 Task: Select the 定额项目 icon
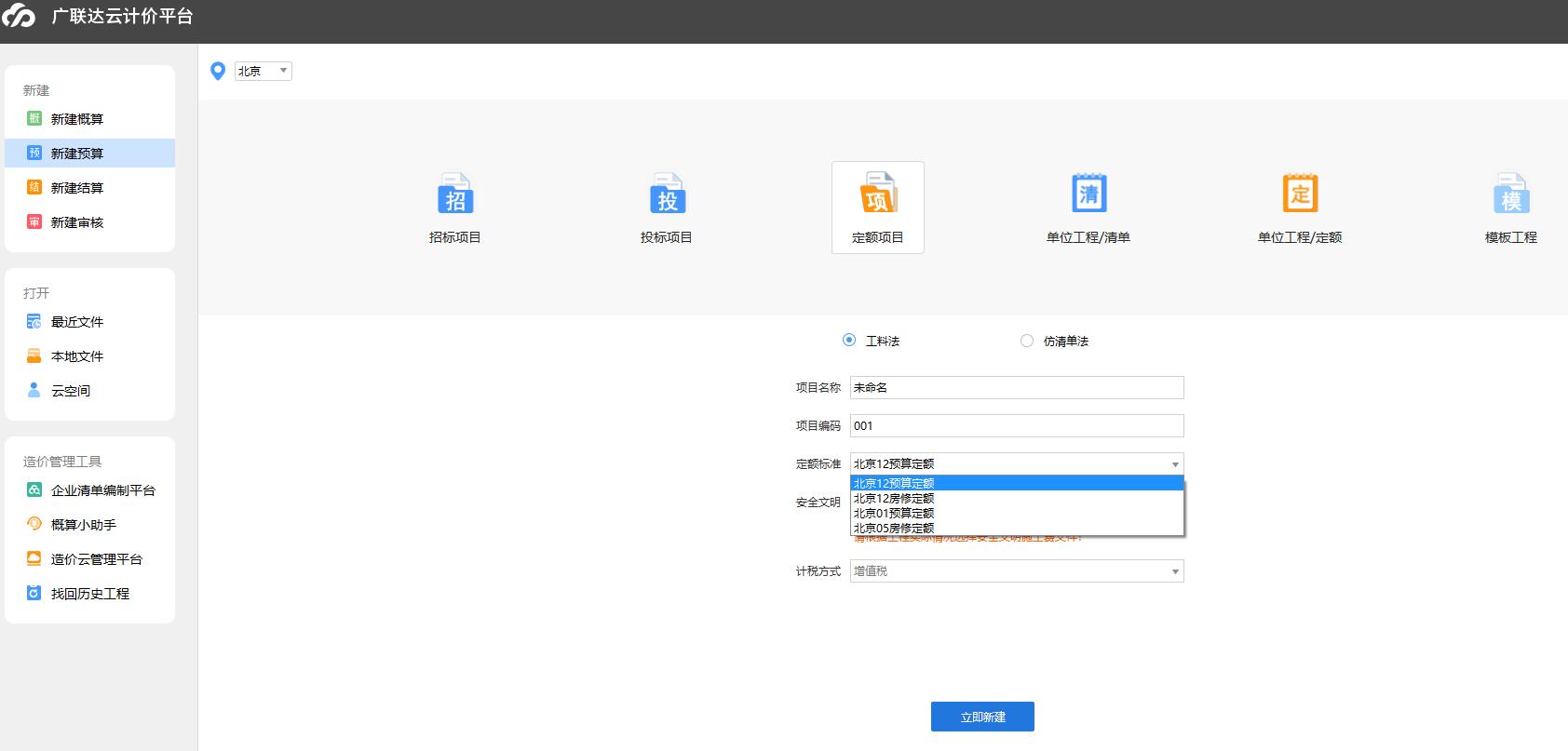pyautogui.click(x=878, y=193)
